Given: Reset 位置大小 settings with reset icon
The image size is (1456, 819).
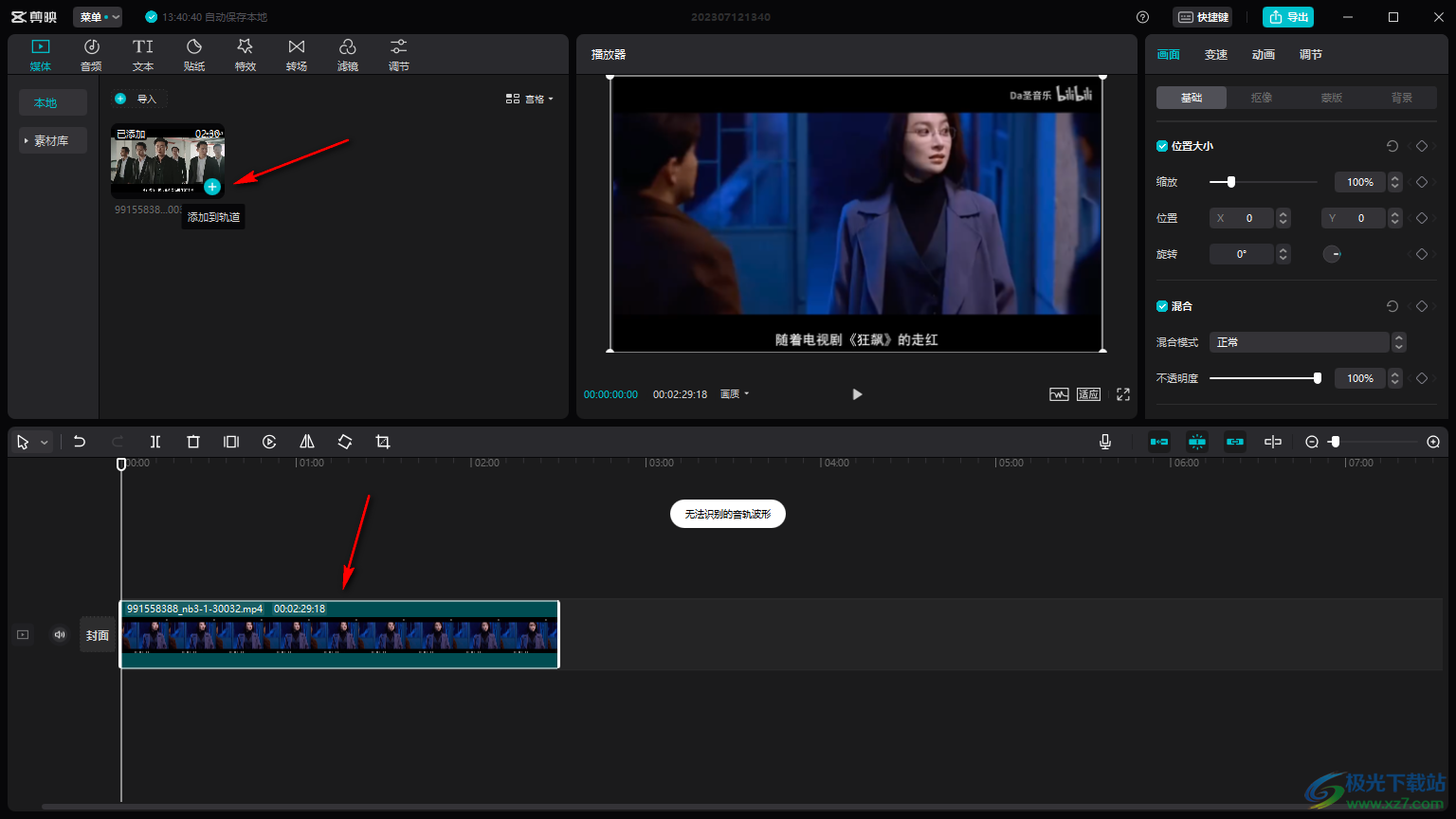Looking at the screenshot, I should pyautogui.click(x=1392, y=146).
